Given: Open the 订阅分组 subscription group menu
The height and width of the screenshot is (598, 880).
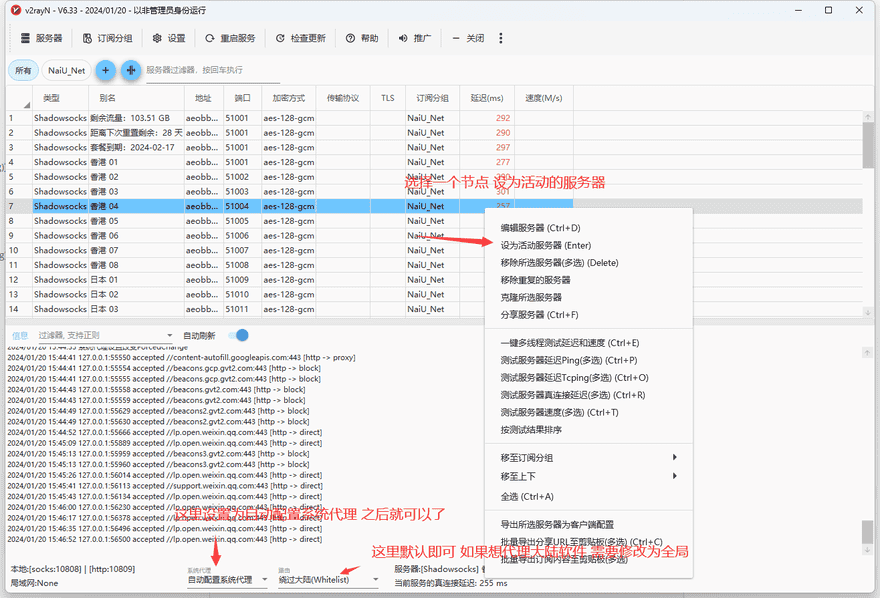Looking at the screenshot, I should coord(108,38).
